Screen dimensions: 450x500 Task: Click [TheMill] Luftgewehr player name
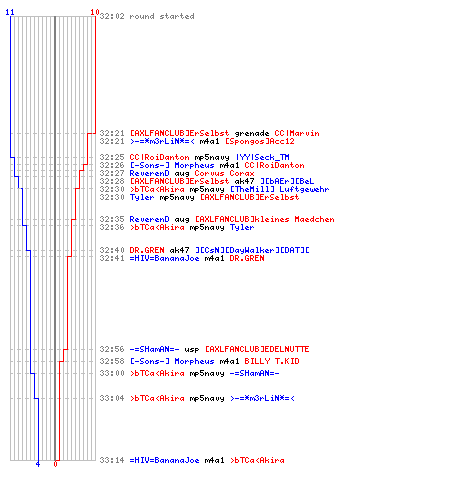point(280,189)
